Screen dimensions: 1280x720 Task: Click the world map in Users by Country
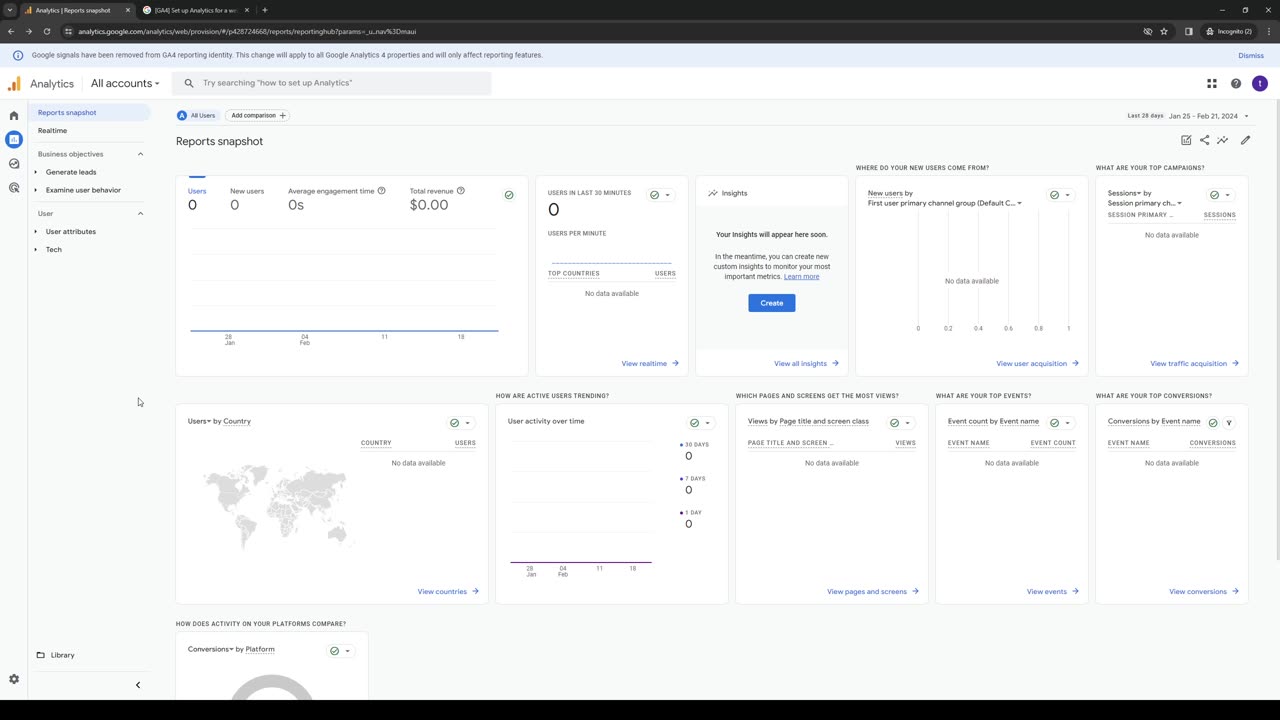[278, 508]
